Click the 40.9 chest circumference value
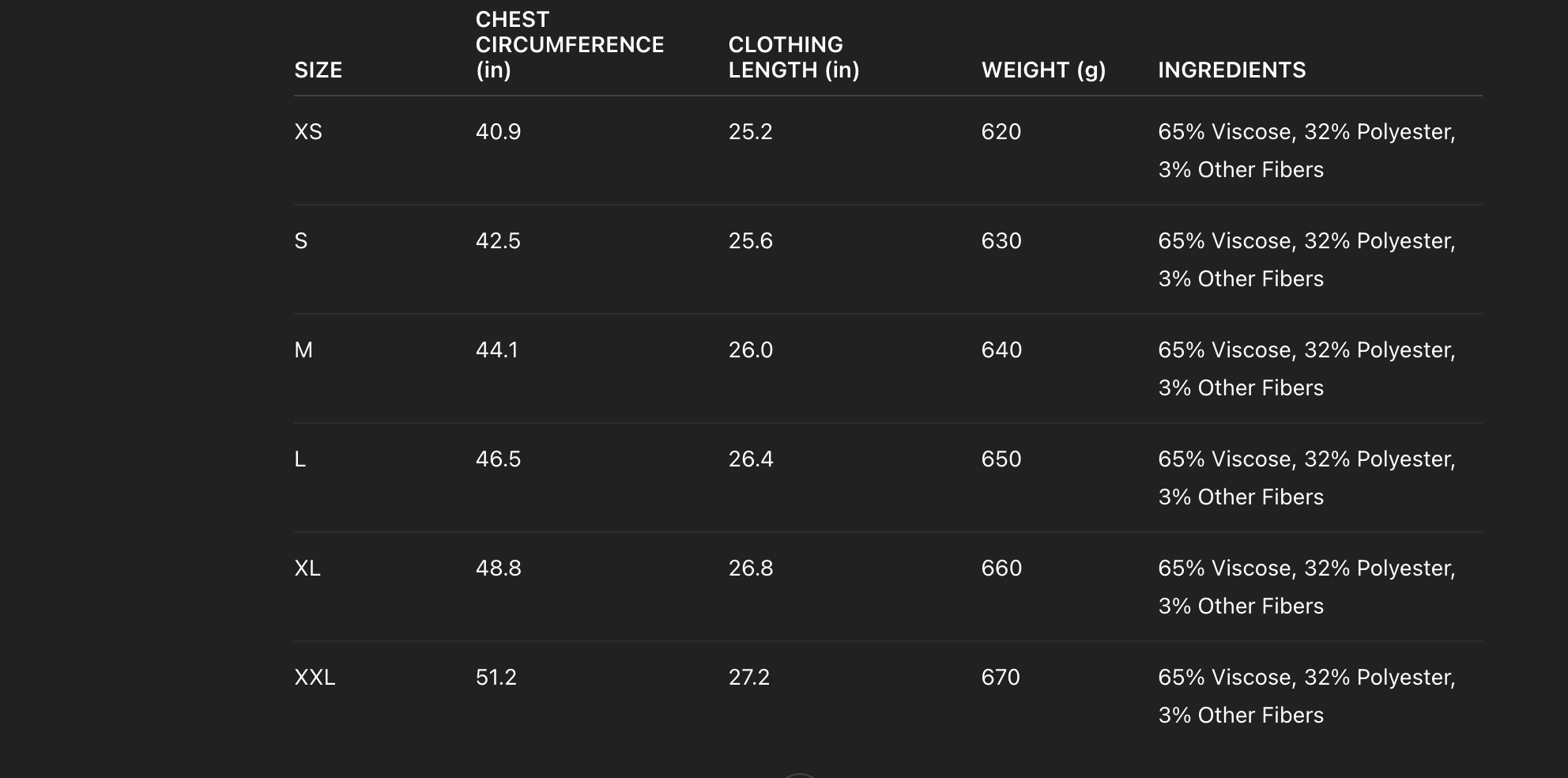 (498, 132)
